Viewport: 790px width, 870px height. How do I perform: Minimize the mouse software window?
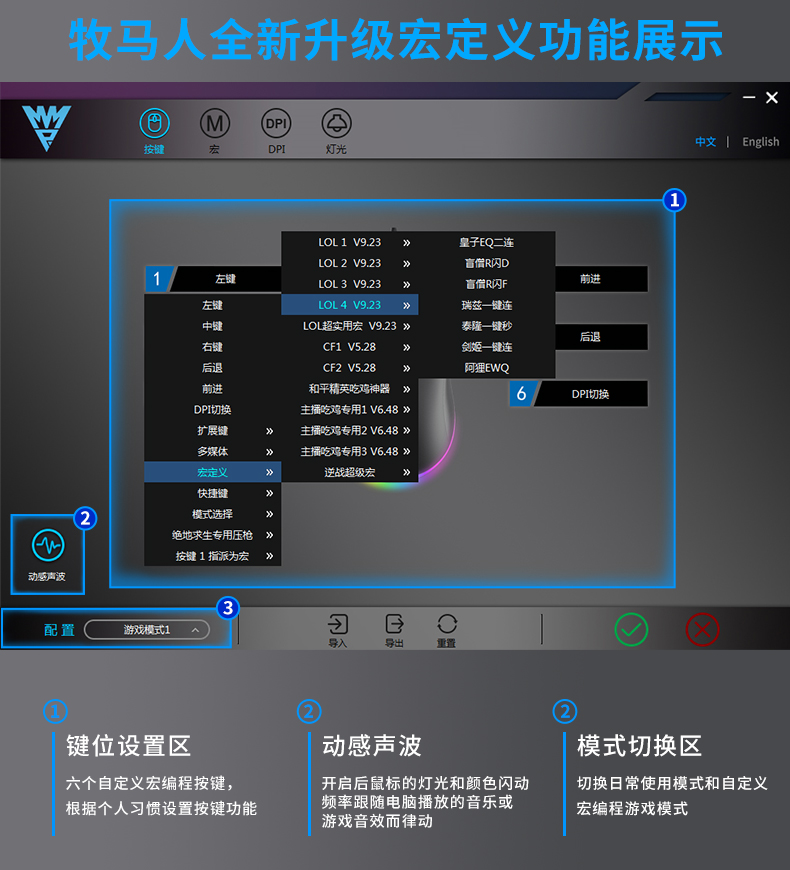click(749, 98)
